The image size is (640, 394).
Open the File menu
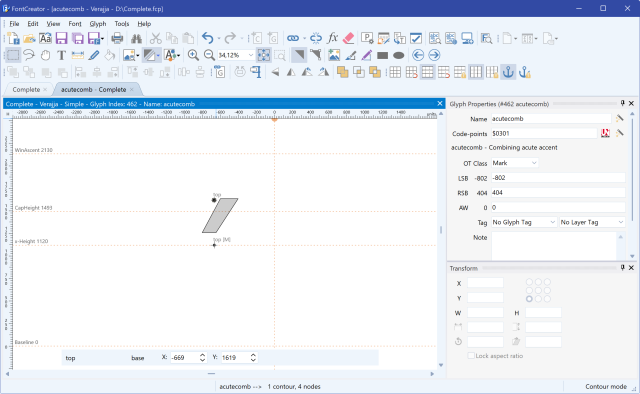tap(14, 24)
